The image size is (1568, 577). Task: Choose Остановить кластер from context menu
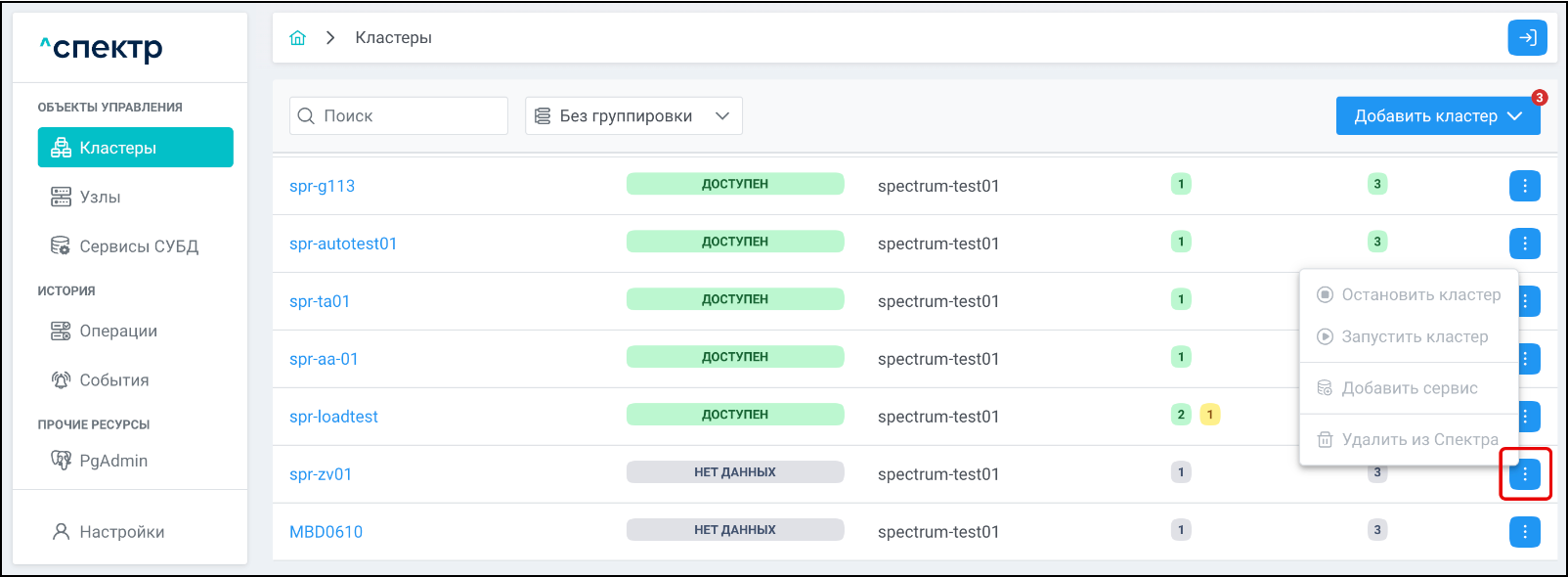coord(1419,295)
